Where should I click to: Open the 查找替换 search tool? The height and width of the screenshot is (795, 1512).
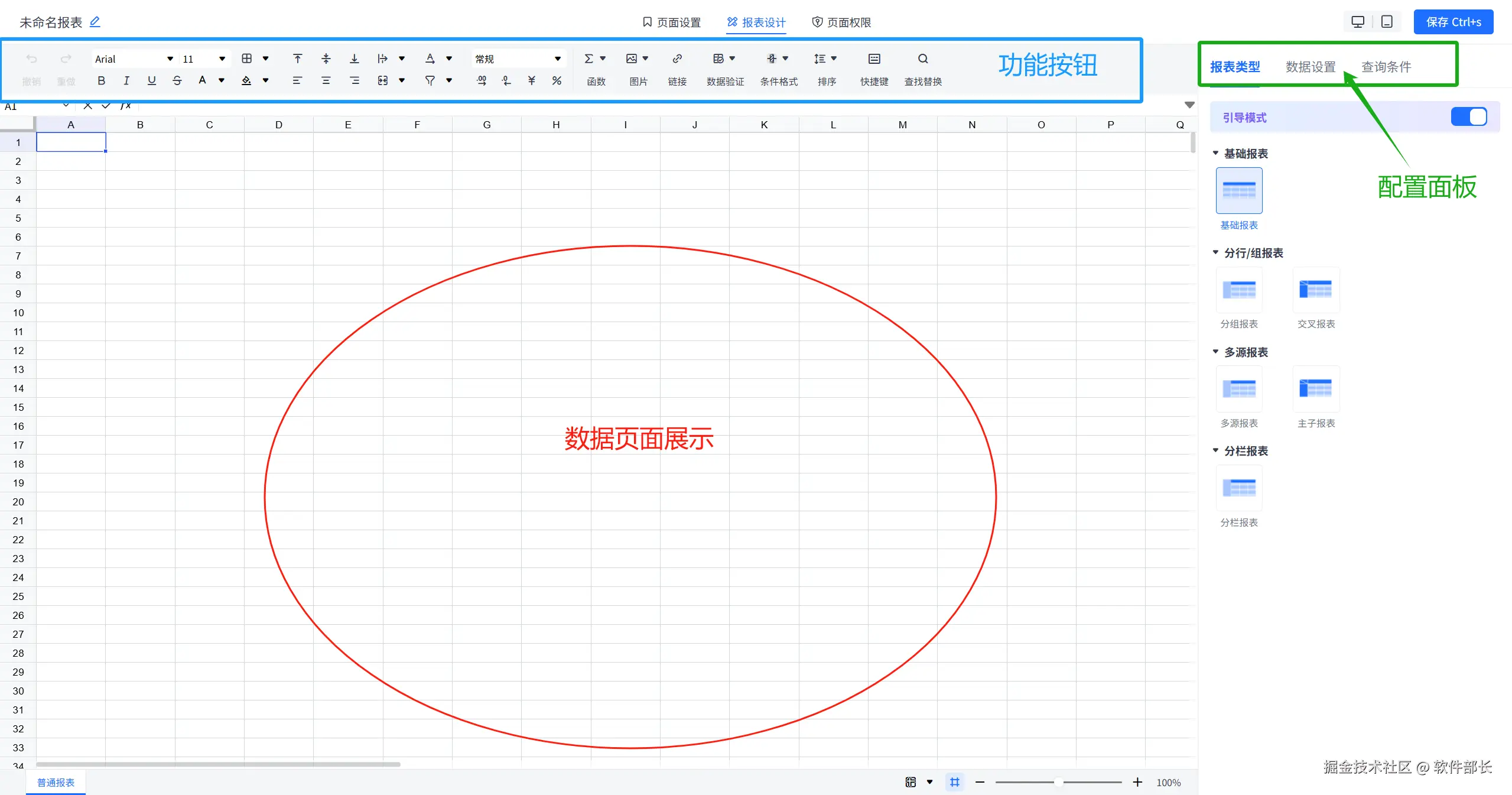(922, 59)
